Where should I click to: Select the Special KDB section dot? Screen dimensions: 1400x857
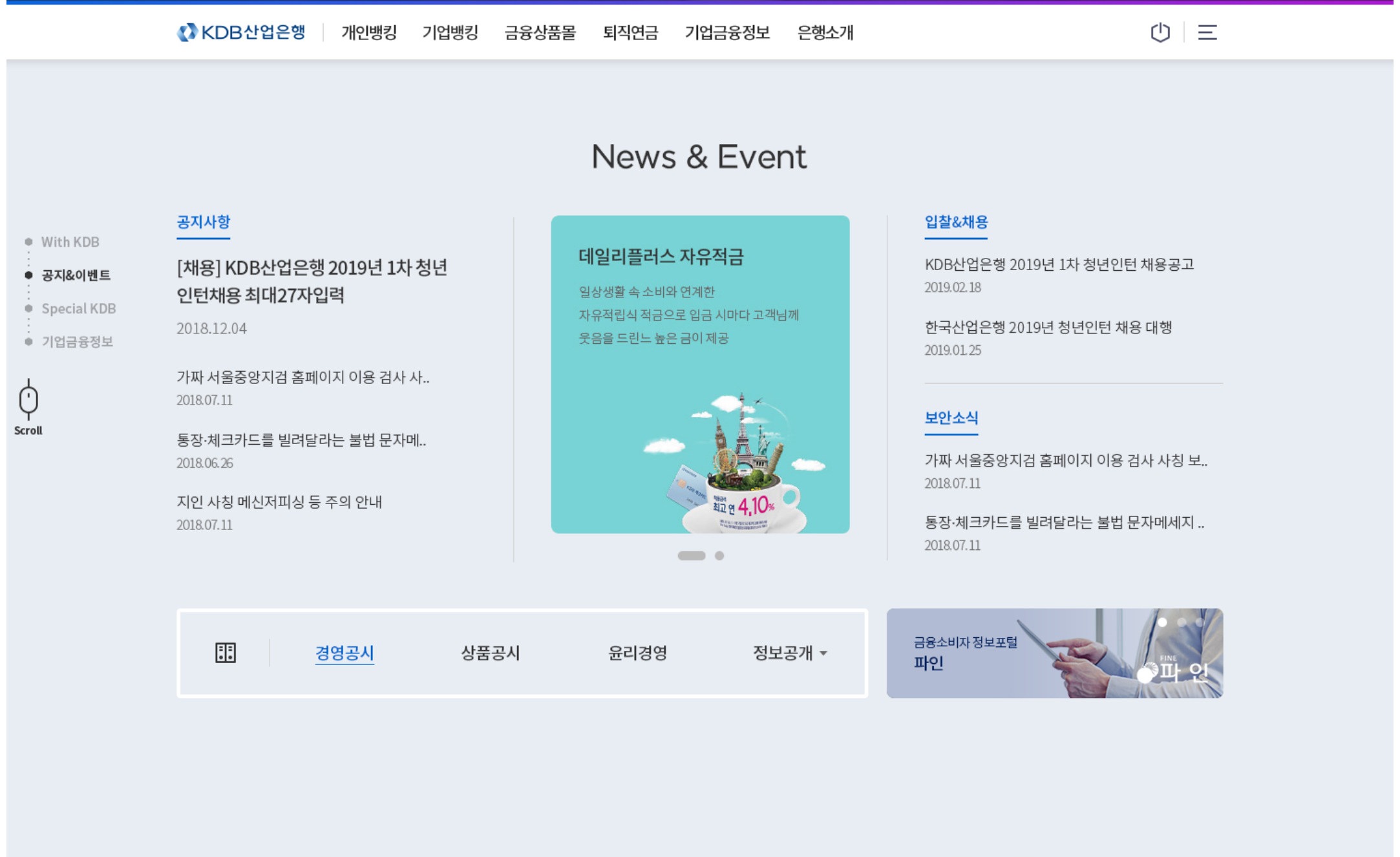(28, 308)
